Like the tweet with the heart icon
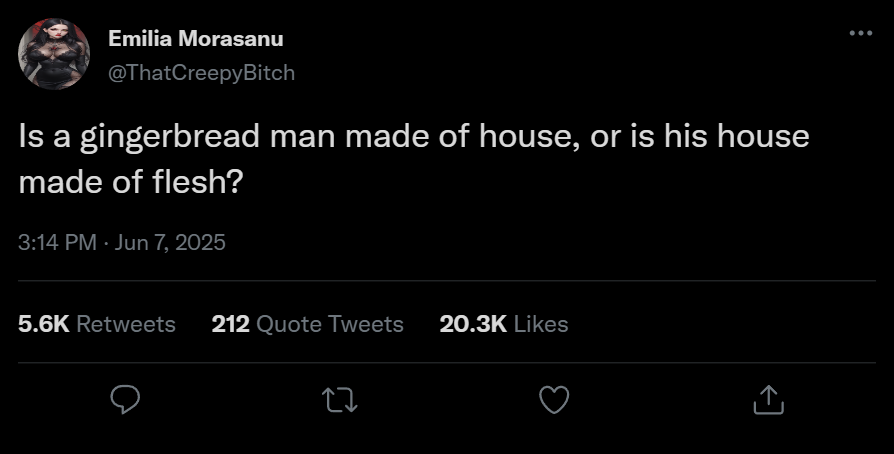 click(554, 400)
